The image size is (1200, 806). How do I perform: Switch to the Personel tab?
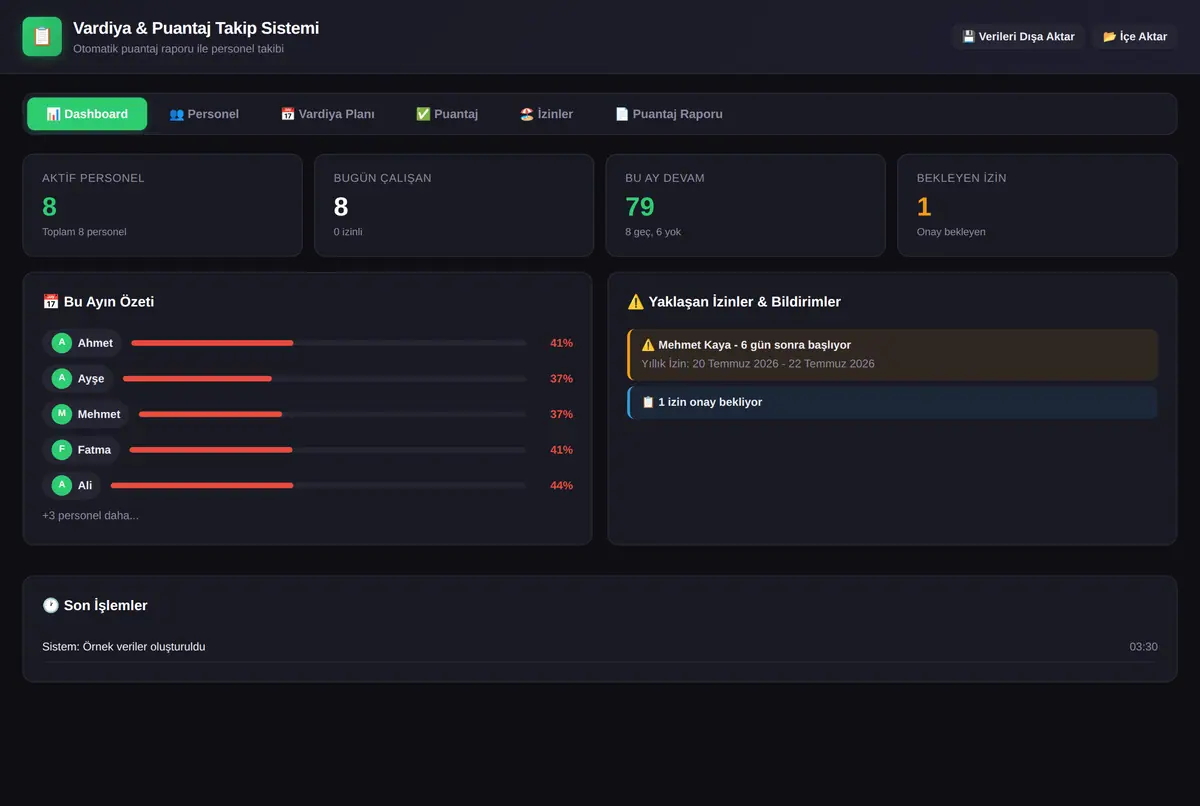204,114
